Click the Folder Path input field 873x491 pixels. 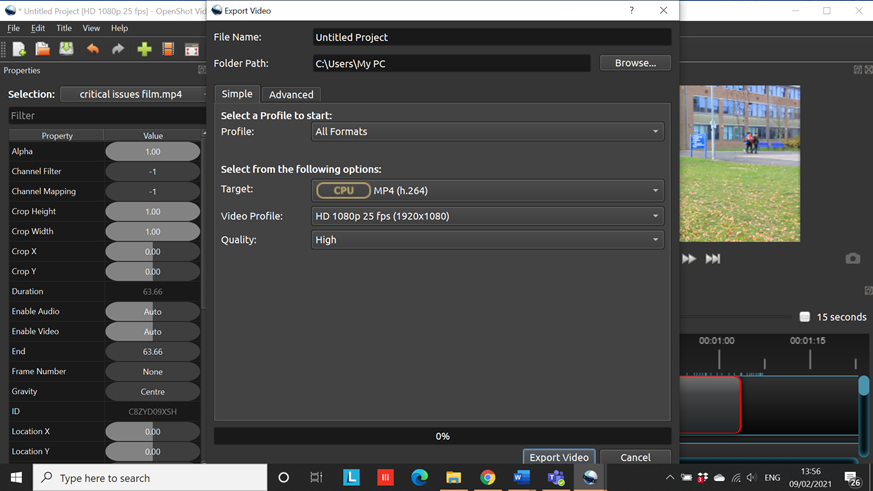click(452, 63)
